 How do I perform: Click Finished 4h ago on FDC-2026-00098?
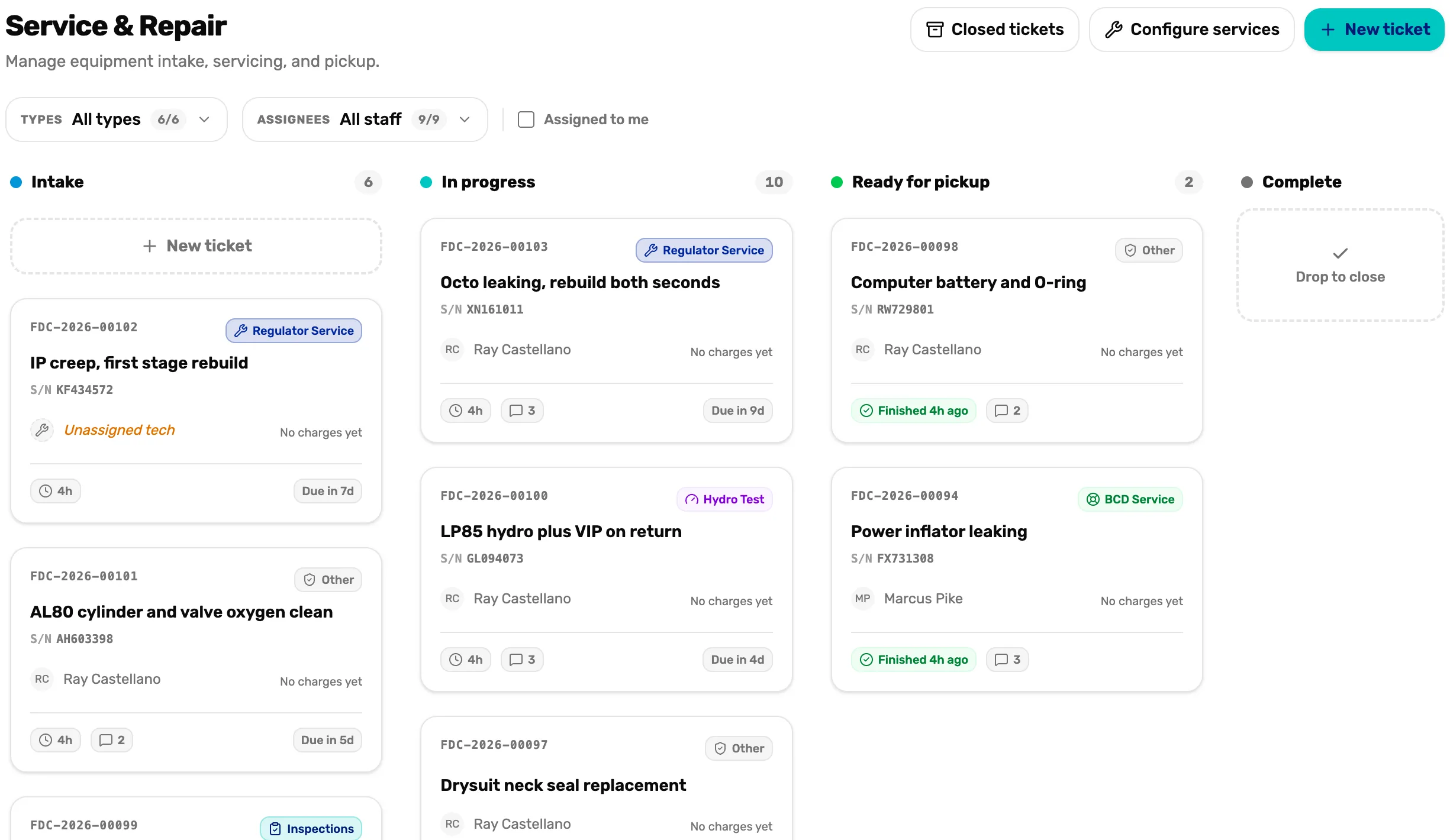[914, 411]
